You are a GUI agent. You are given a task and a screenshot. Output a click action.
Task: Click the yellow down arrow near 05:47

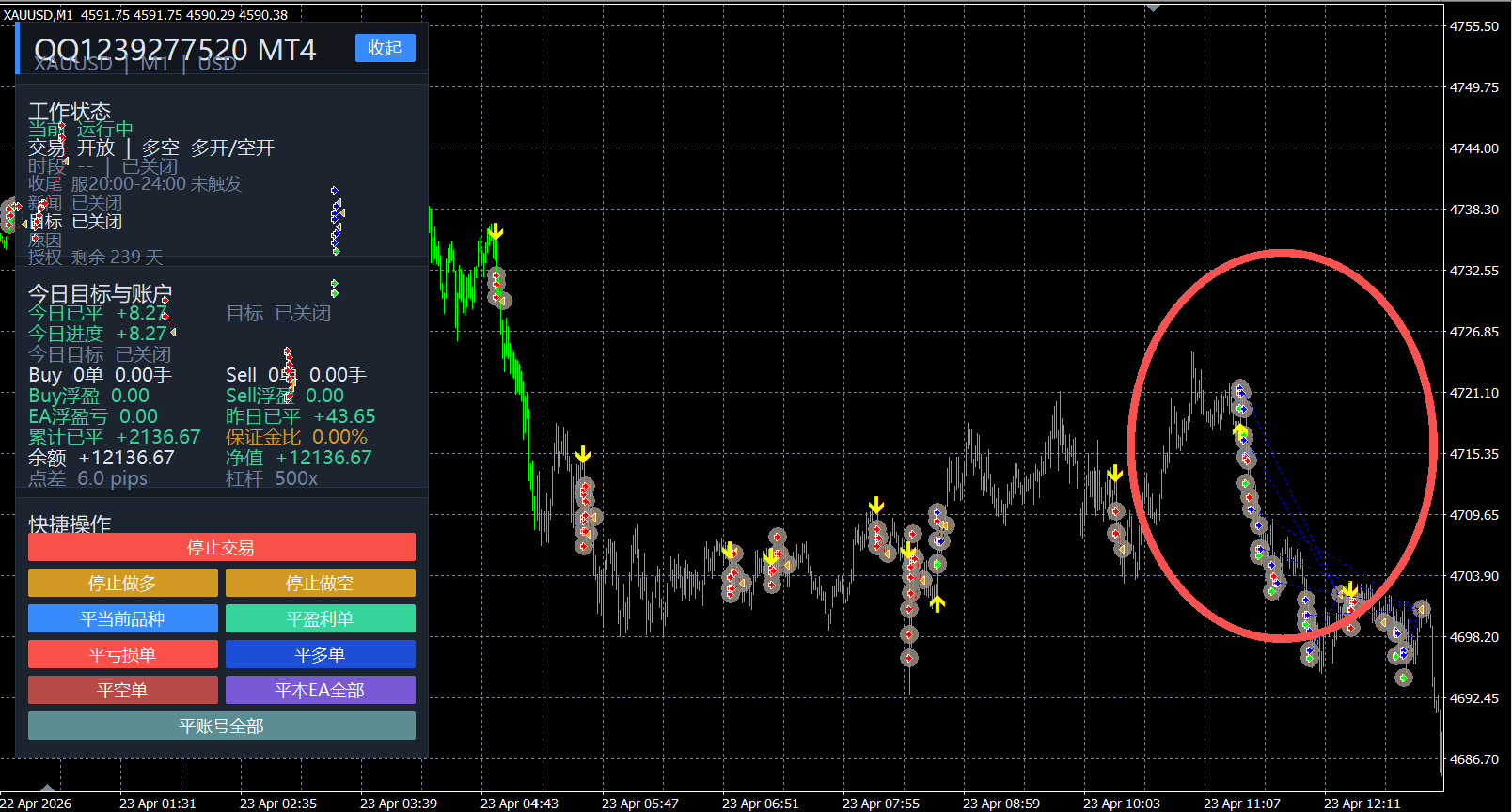(583, 455)
